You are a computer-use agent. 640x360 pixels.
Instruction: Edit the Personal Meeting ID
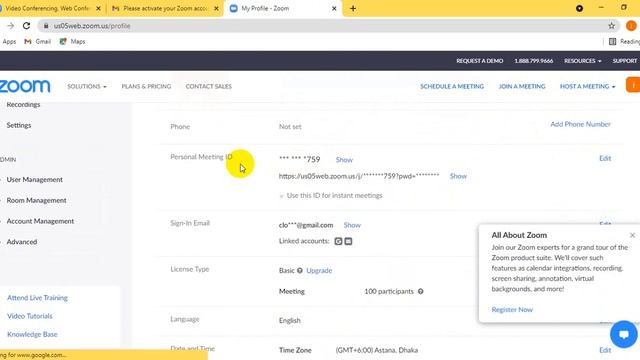[x=605, y=158]
